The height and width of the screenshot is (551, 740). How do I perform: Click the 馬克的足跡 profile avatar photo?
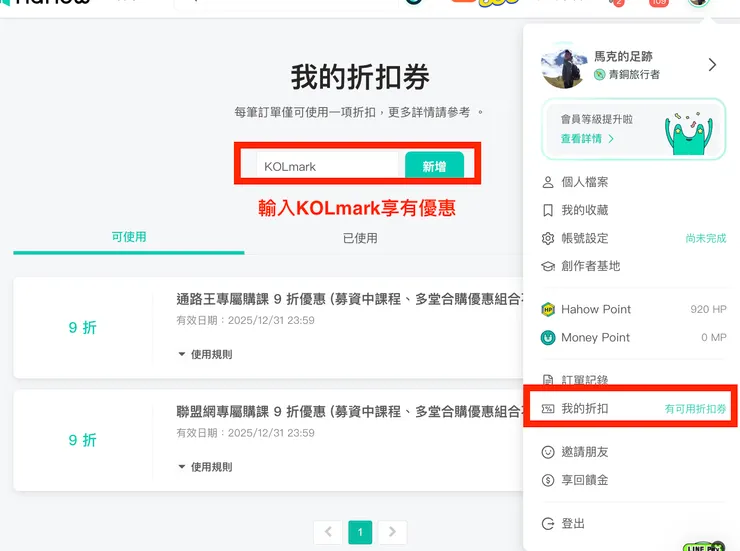coord(564,68)
